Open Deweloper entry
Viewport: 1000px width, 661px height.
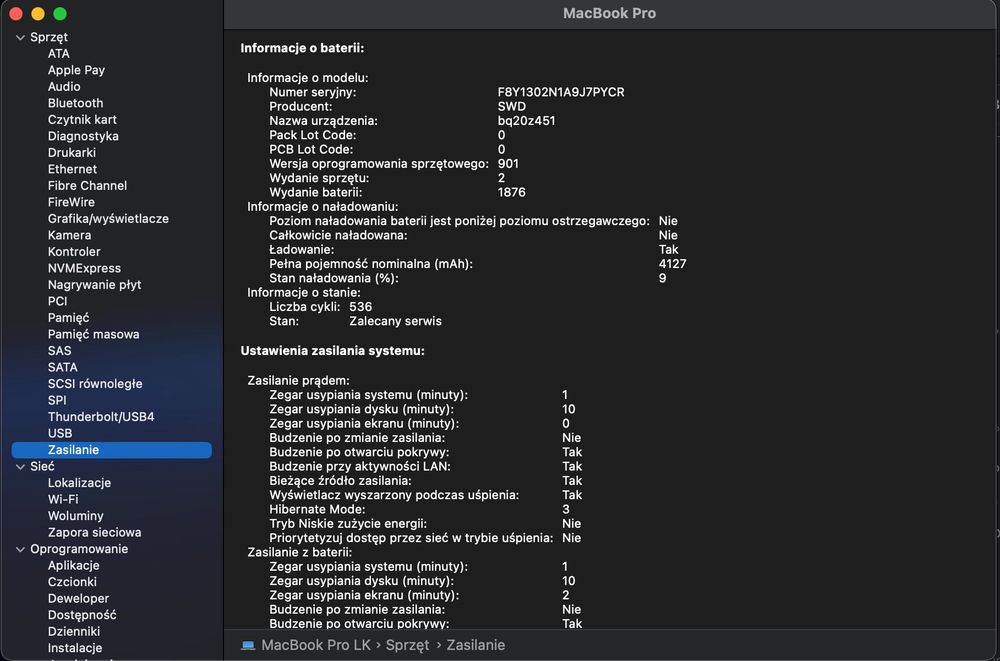[x=78, y=598]
